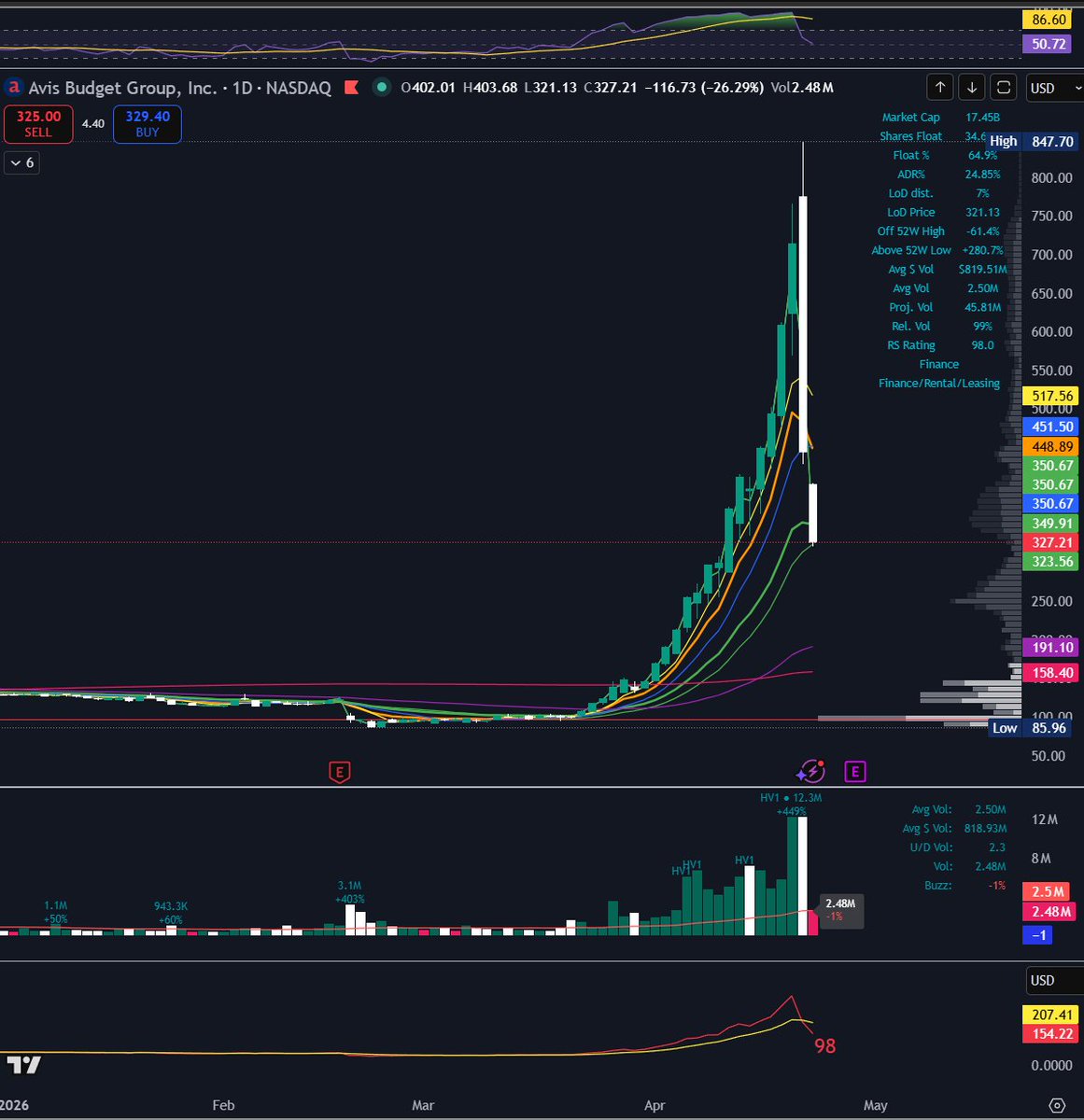Screen dimensions: 1084x1120
Task: Click the 2.48M volume tooltip box
Action: (840, 910)
